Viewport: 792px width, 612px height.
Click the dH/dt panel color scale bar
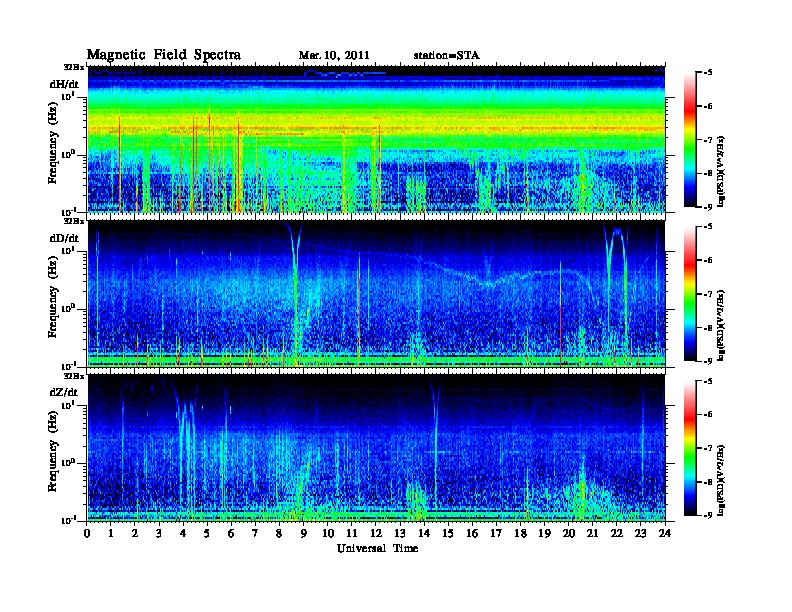tap(689, 139)
